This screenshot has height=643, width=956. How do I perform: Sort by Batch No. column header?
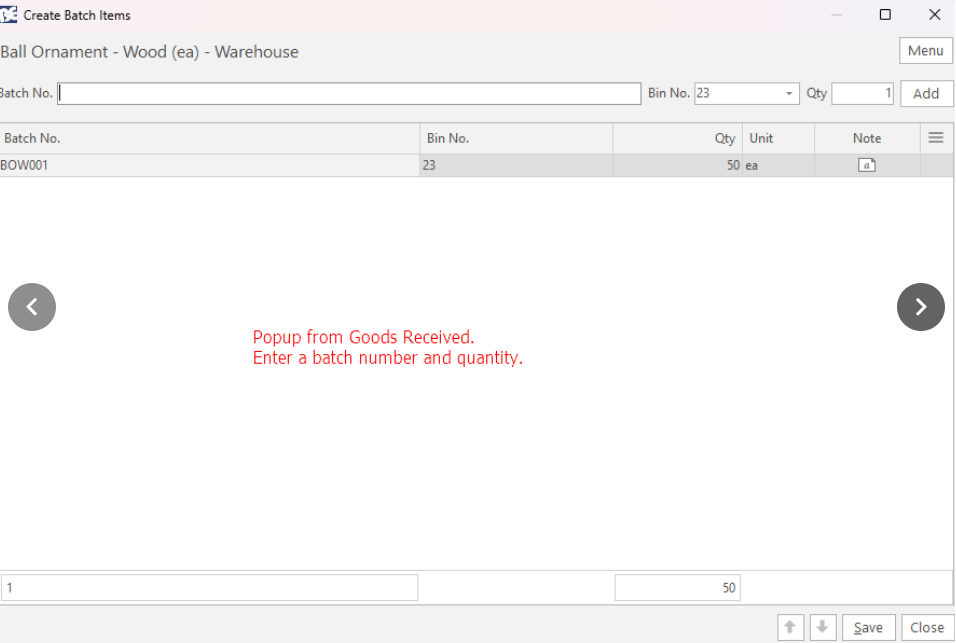[210, 138]
